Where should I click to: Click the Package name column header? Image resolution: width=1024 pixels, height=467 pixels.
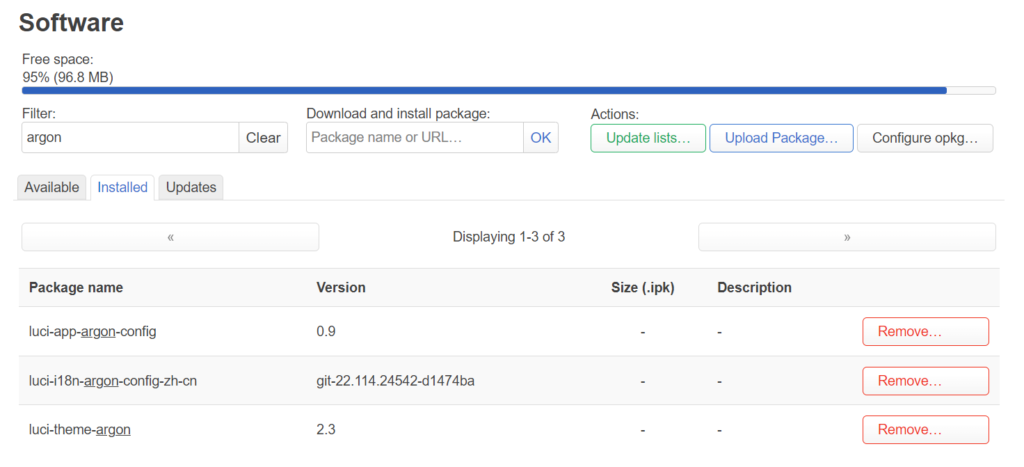pos(76,287)
